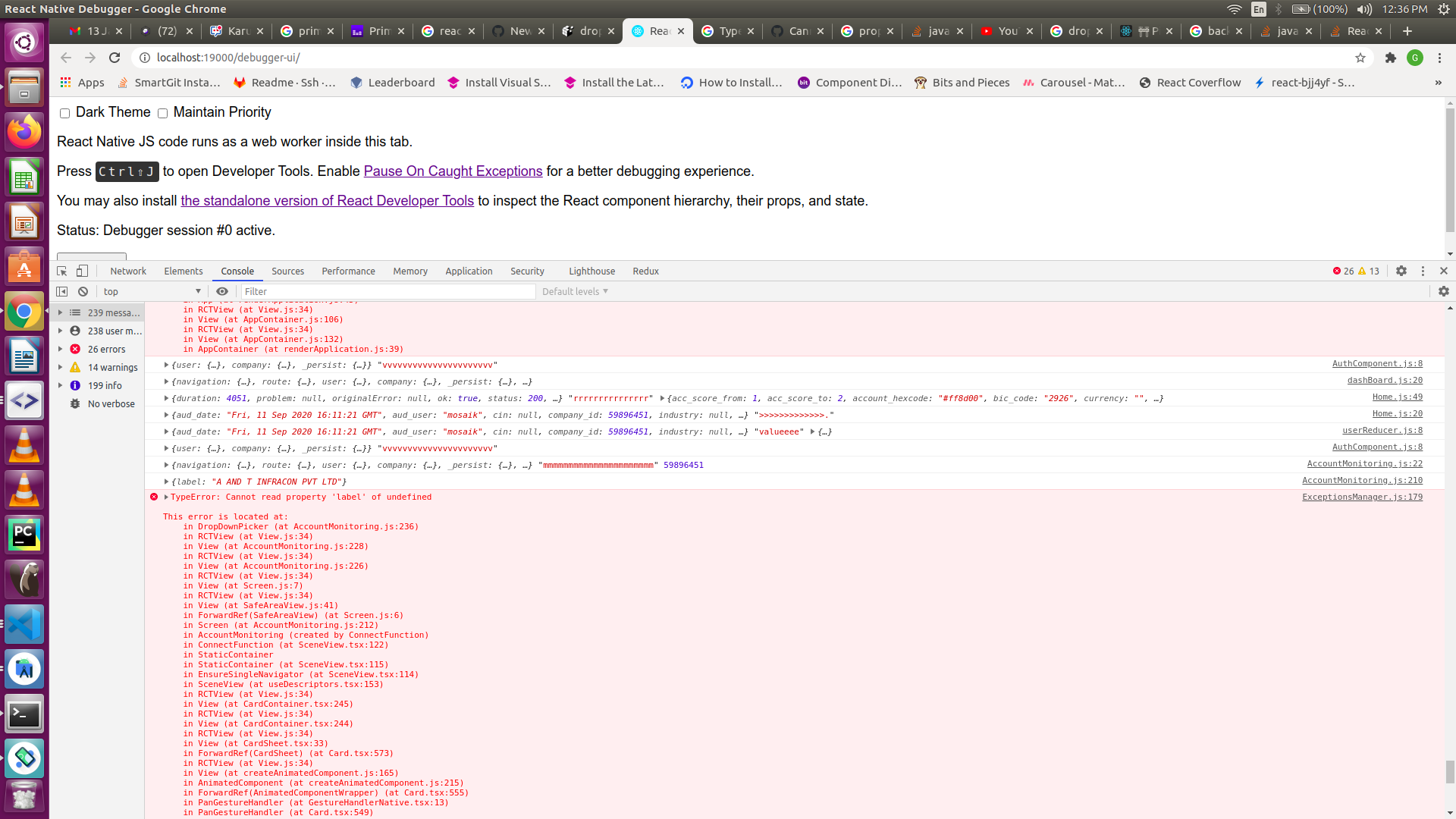This screenshot has width=1456, height=819.
Task: Type in the console Filter field
Action: 387,291
